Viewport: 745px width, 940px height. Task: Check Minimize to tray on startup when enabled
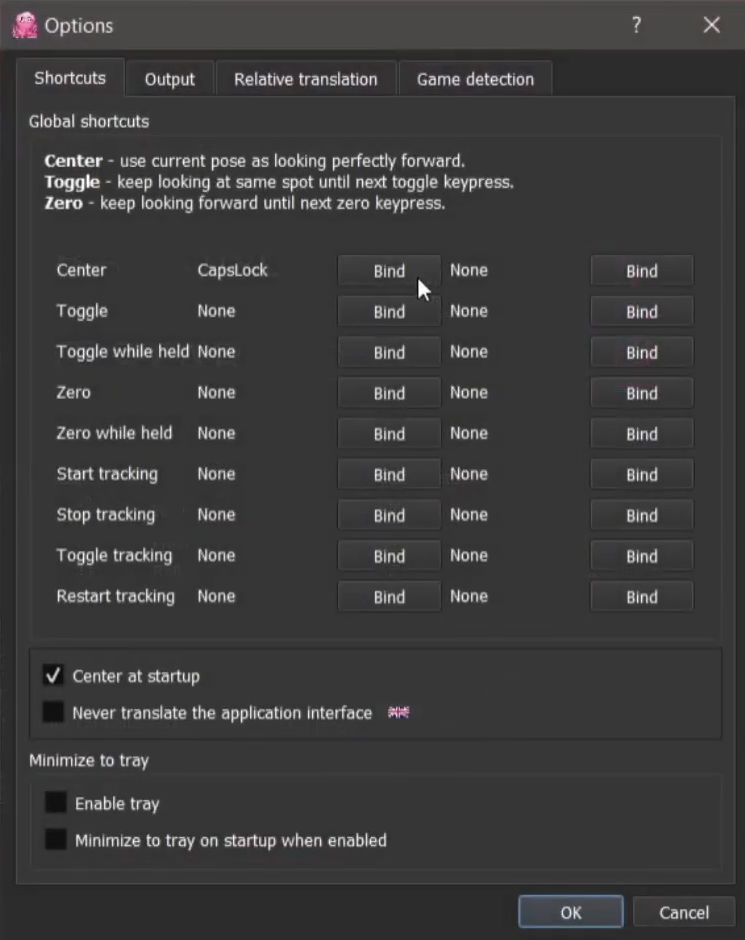point(56,839)
